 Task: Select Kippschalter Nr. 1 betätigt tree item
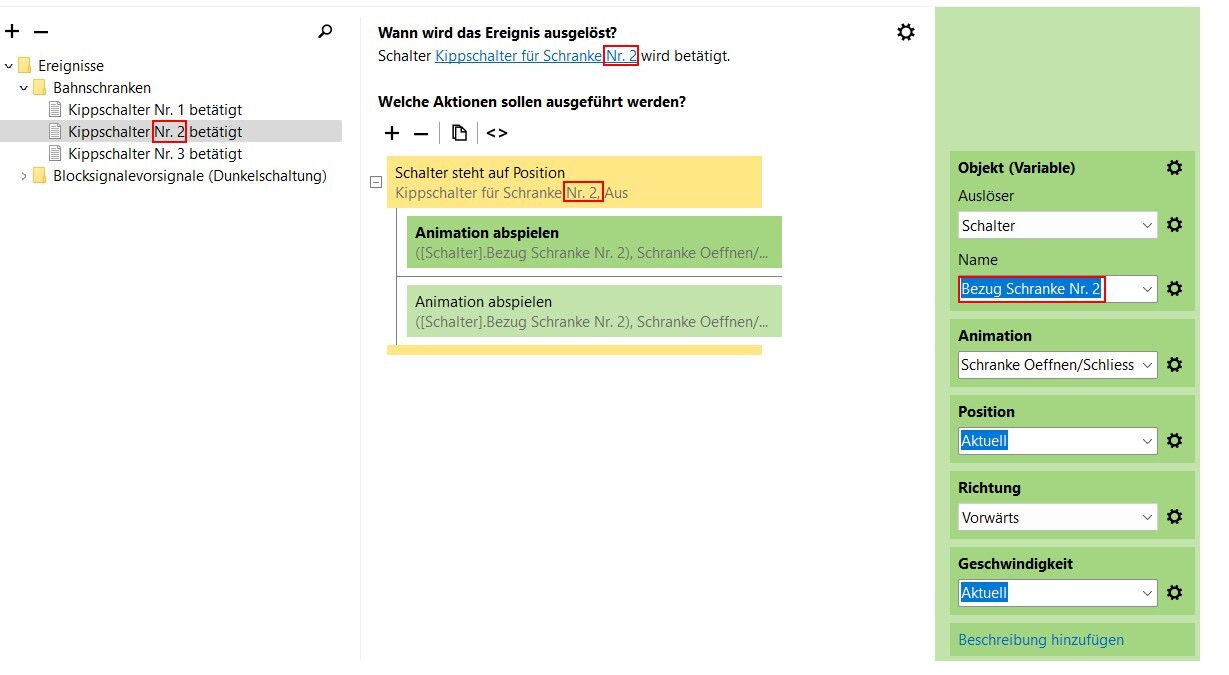155,110
